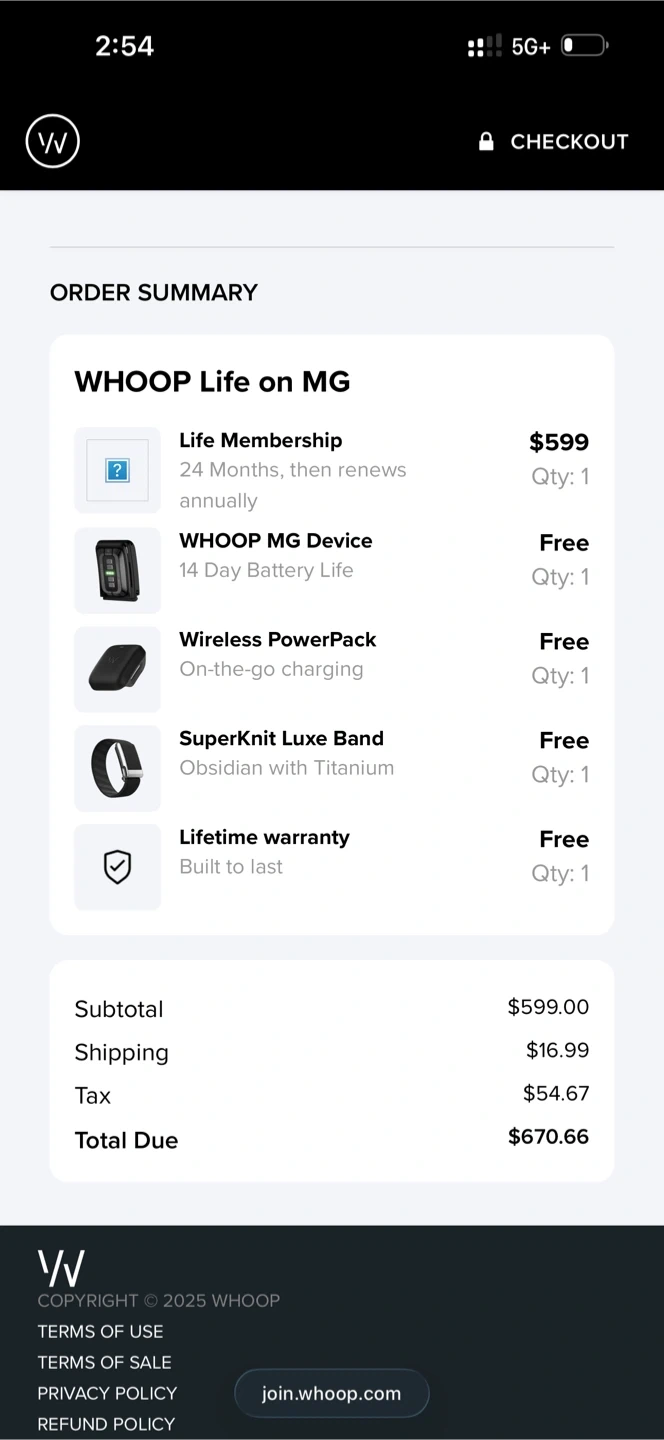Check the battery icon in status bar
The image size is (664, 1440).
(x=584, y=46)
